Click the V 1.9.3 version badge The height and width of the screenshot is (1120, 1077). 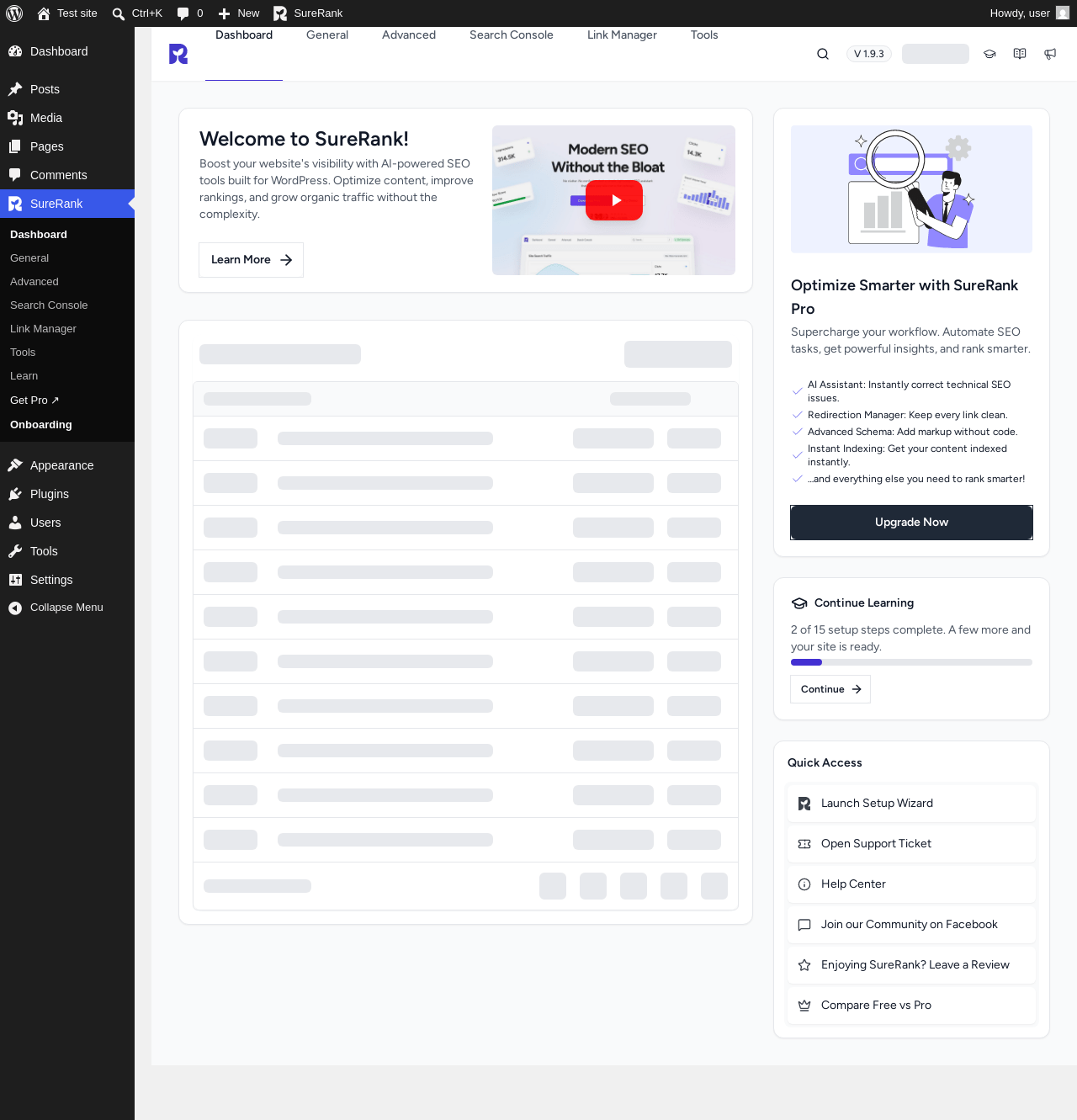(x=869, y=54)
